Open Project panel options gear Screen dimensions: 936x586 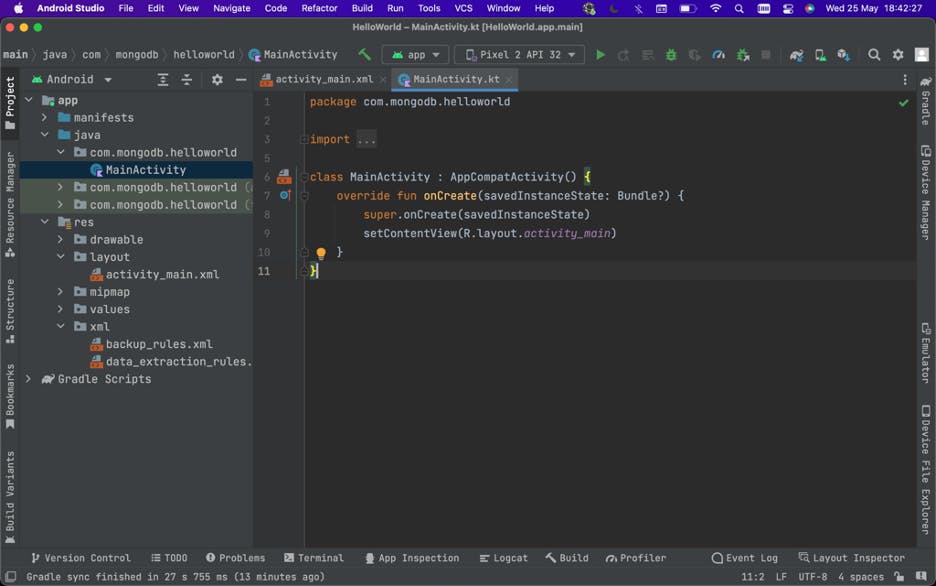217,79
